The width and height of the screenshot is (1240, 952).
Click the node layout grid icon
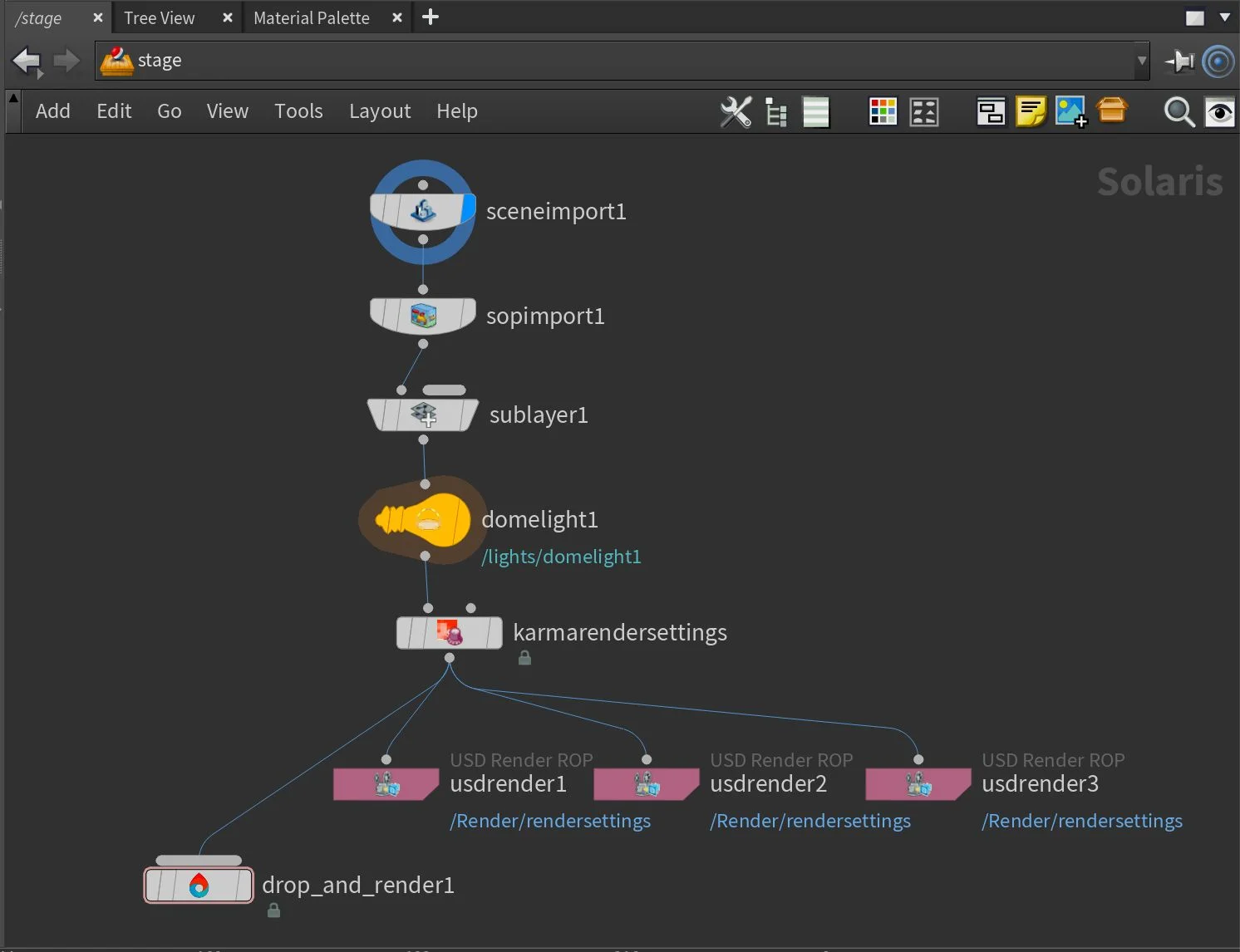click(924, 111)
